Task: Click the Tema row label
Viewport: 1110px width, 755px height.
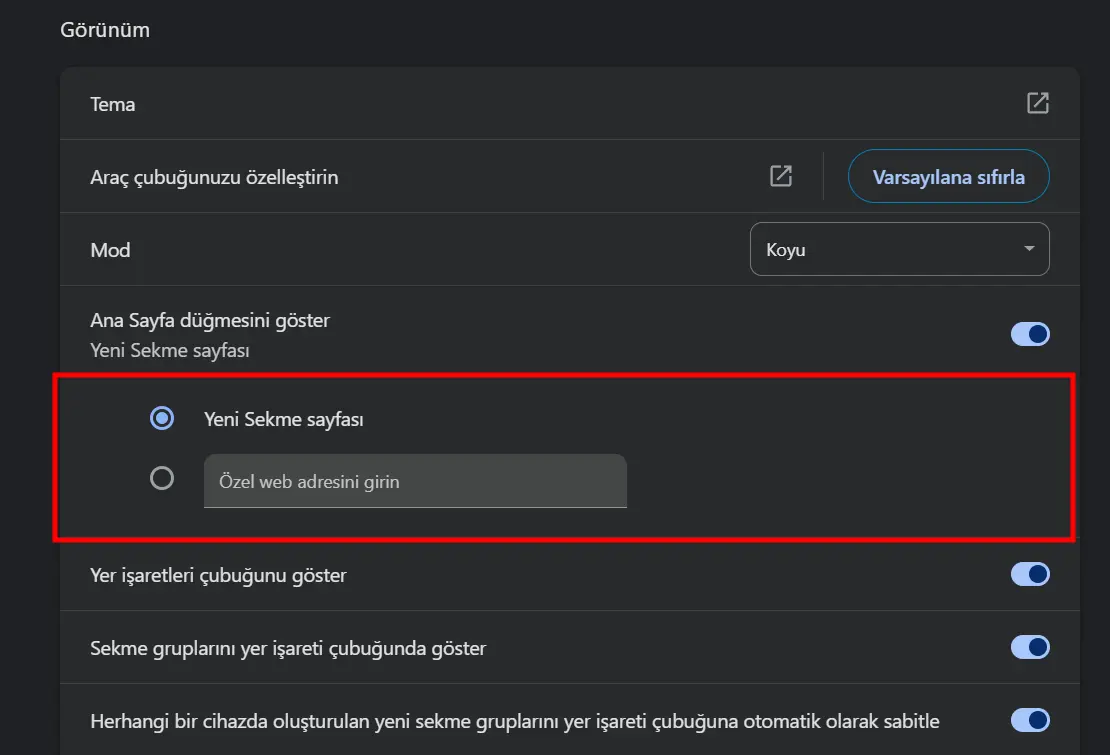Action: click(113, 104)
